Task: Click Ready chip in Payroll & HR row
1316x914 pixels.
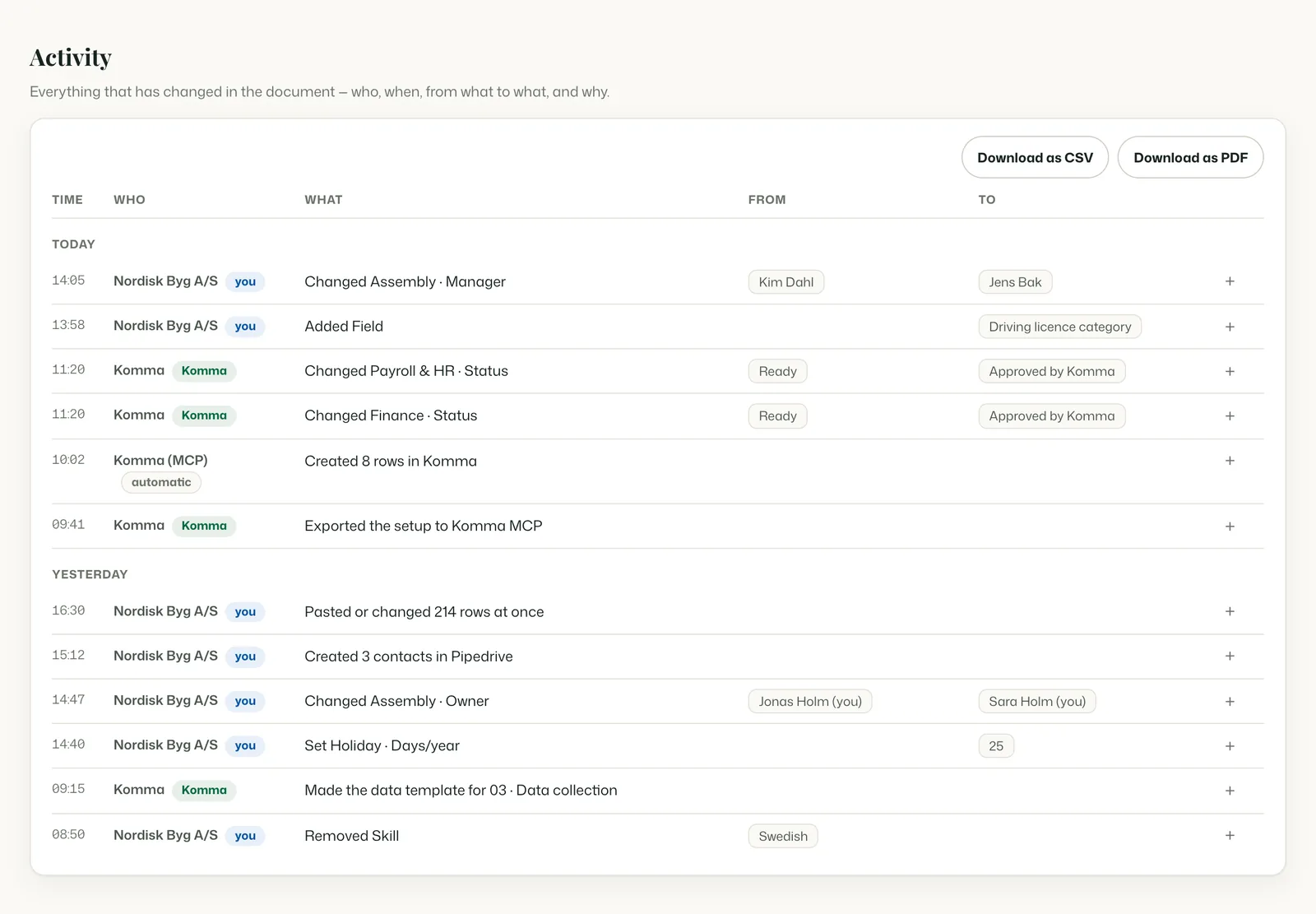Action: coord(777,371)
